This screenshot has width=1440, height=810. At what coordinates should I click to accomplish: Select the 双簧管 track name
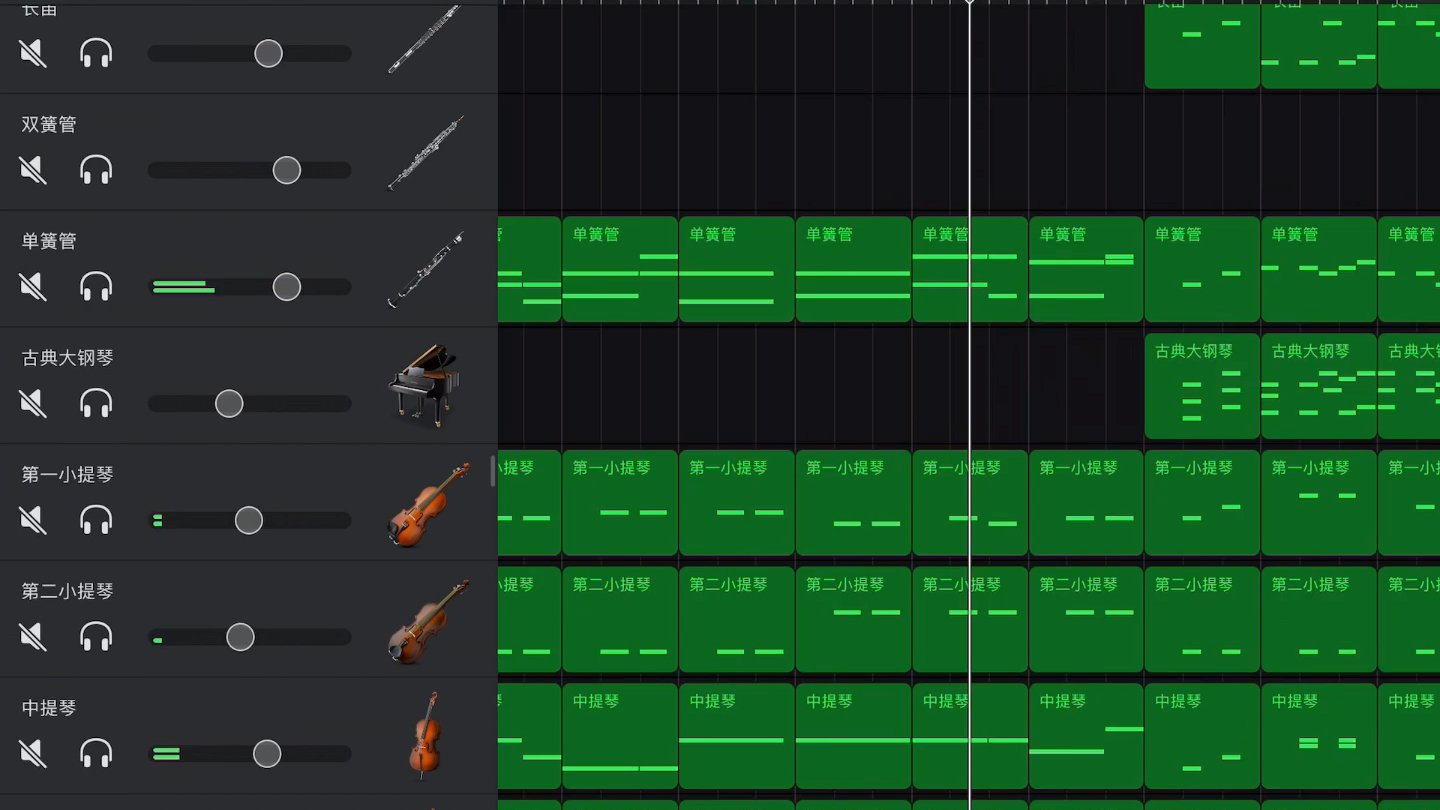point(49,124)
